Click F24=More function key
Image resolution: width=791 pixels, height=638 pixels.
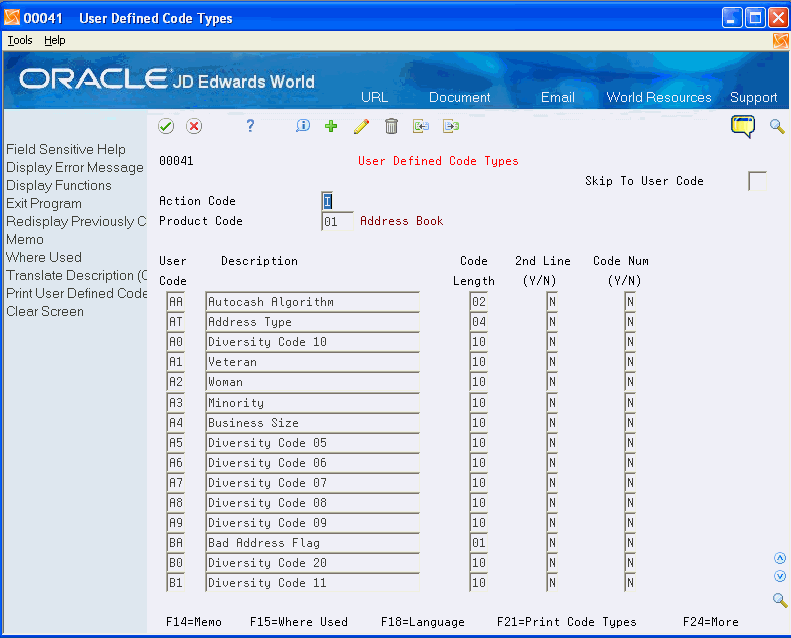pyautogui.click(x=710, y=622)
